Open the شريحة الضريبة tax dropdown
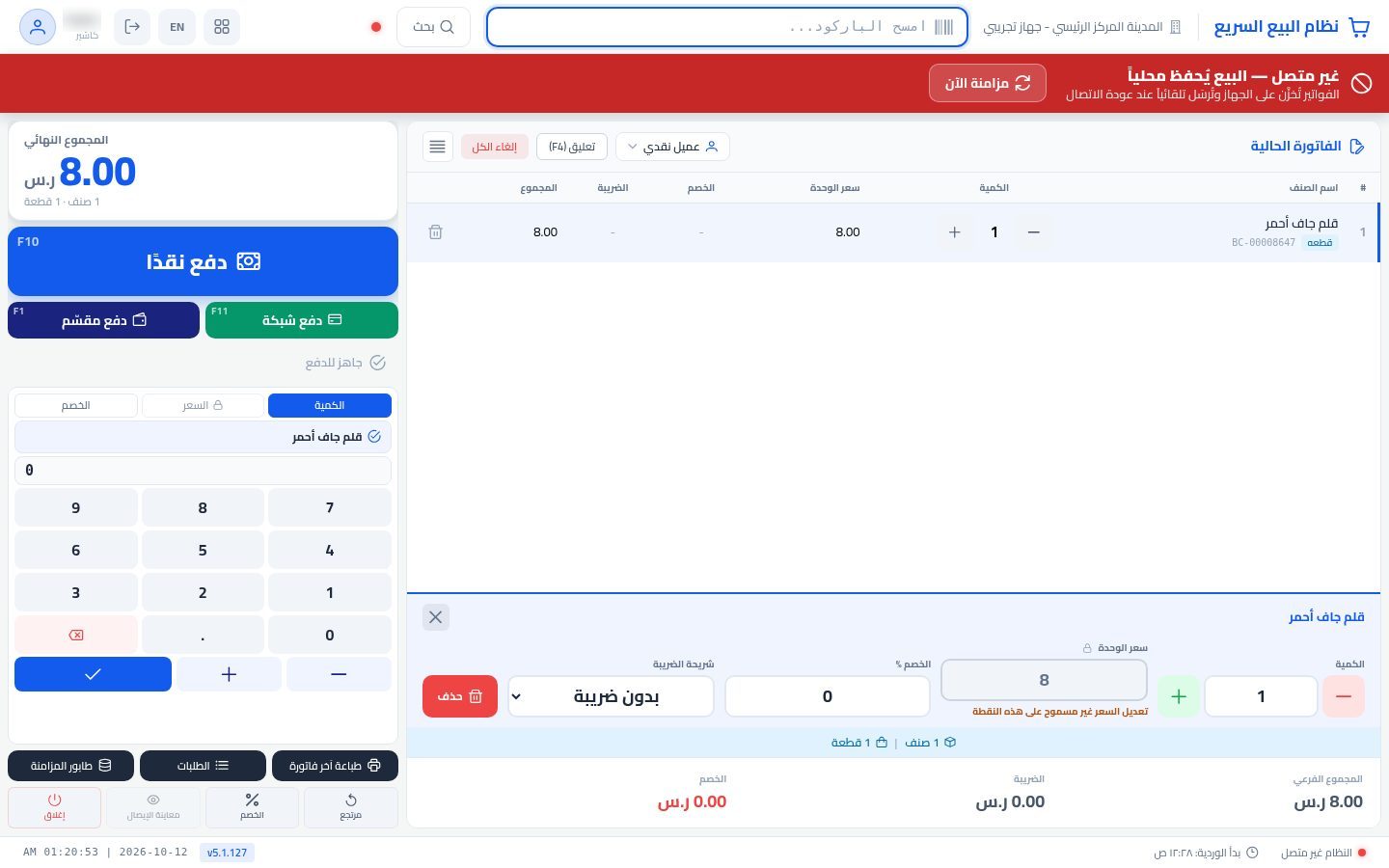This screenshot has width=1389, height=868. tap(611, 696)
